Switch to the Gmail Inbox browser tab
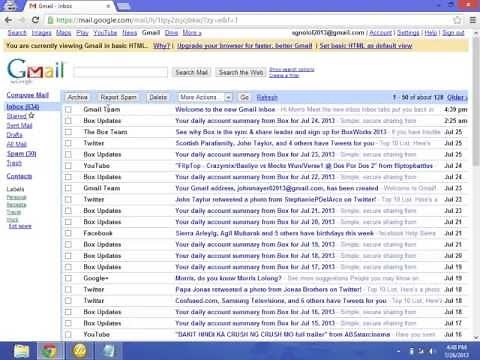Screen dimensions: 480x360 pyautogui.click(x=67, y=6)
